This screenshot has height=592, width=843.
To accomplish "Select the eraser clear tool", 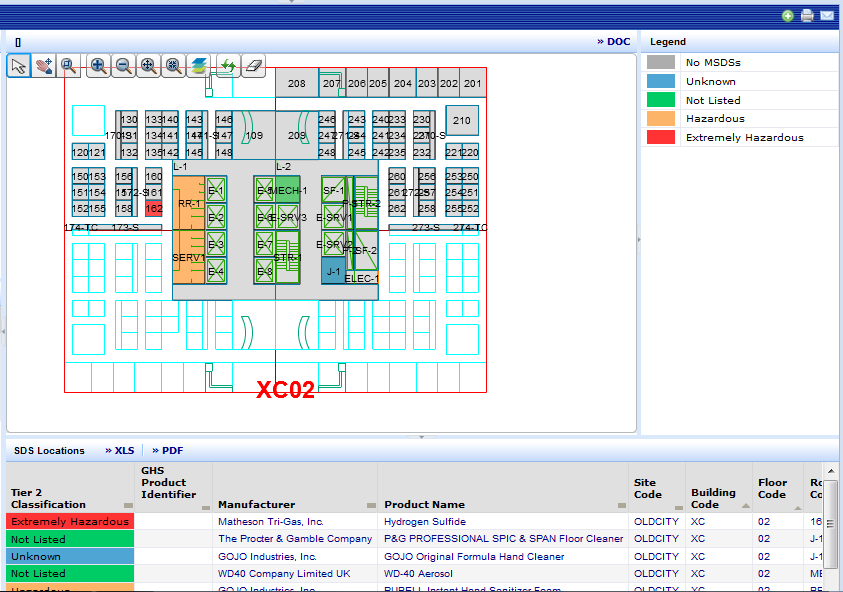I will click(253, 66).
